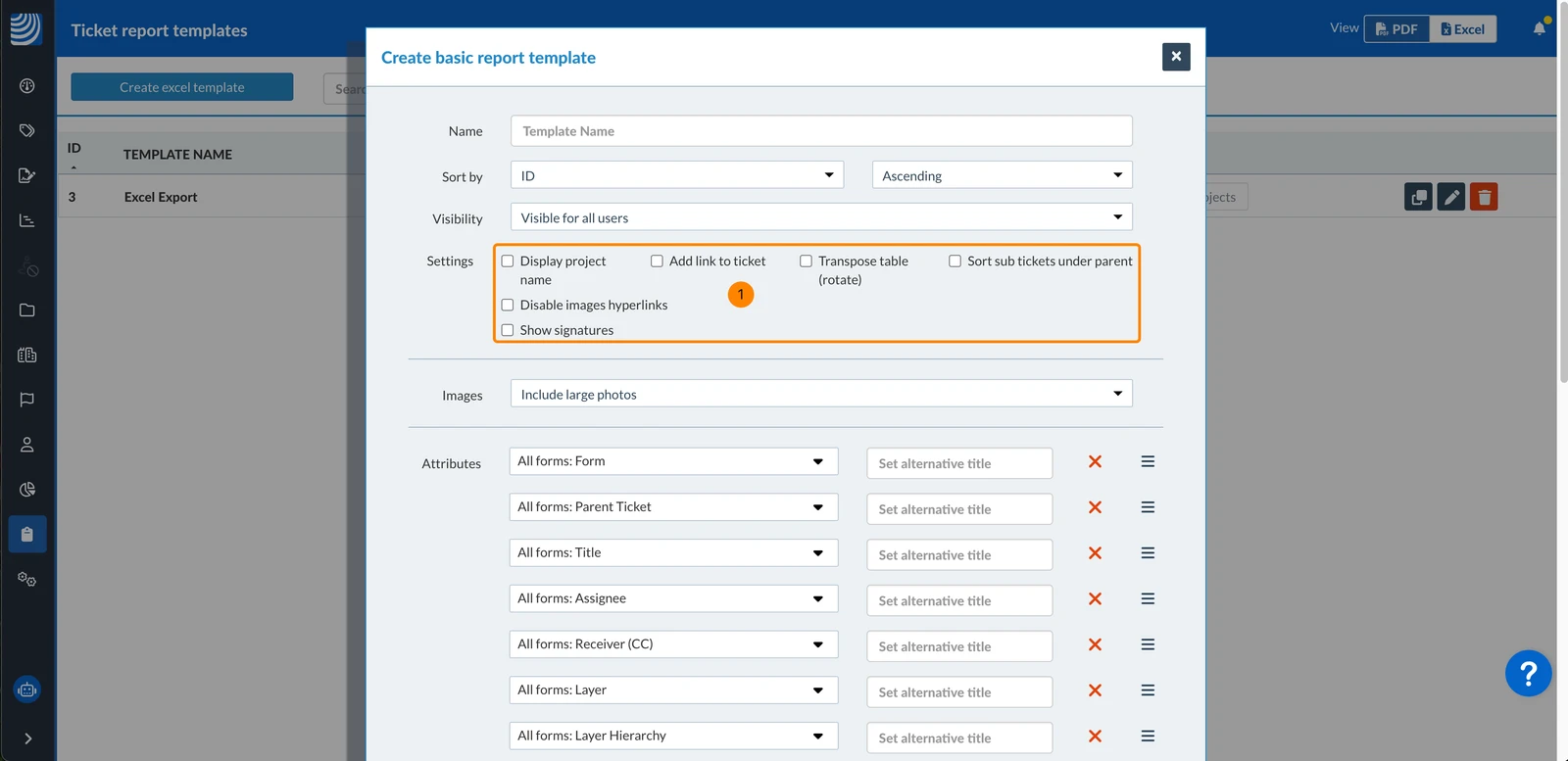Viewport: 1568px width, 761px height.
Task: Remove the All forms: Form attribute row
Action: [x=1095, y=461]
